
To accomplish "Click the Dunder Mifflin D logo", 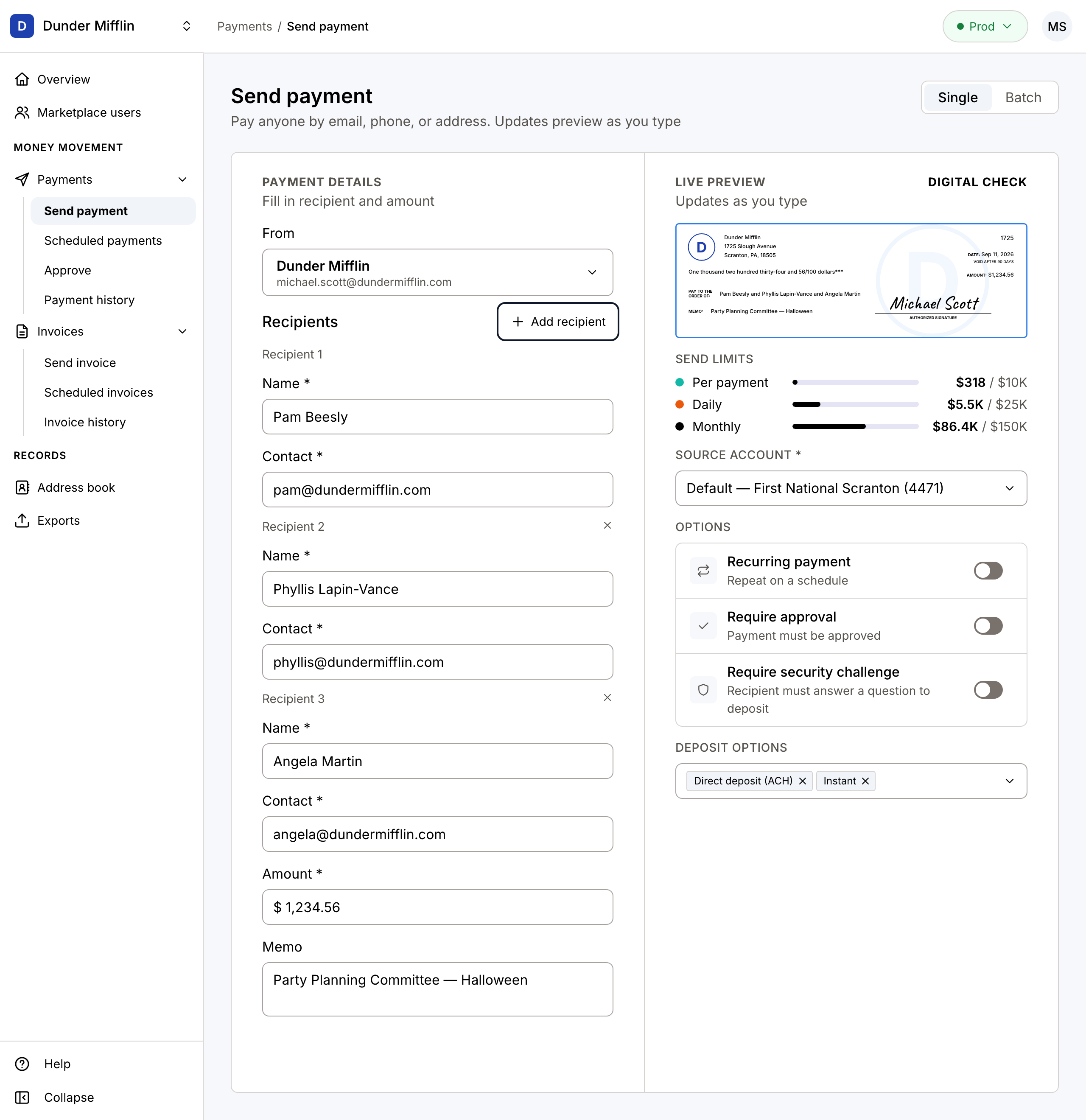I will pos(22,26).
